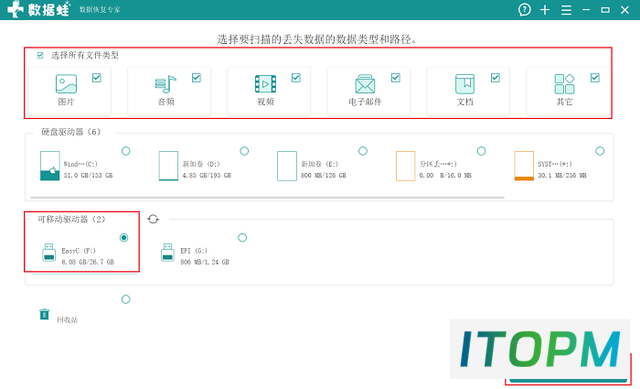This screenshot has height=389, width=640.
Task: Select the Windows (C:) drive radio button
Action: 126,151
